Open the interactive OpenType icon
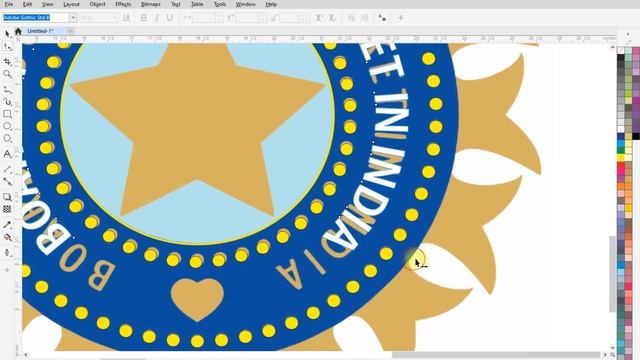Viewport: 640px width, 360px height. [382, 18]
